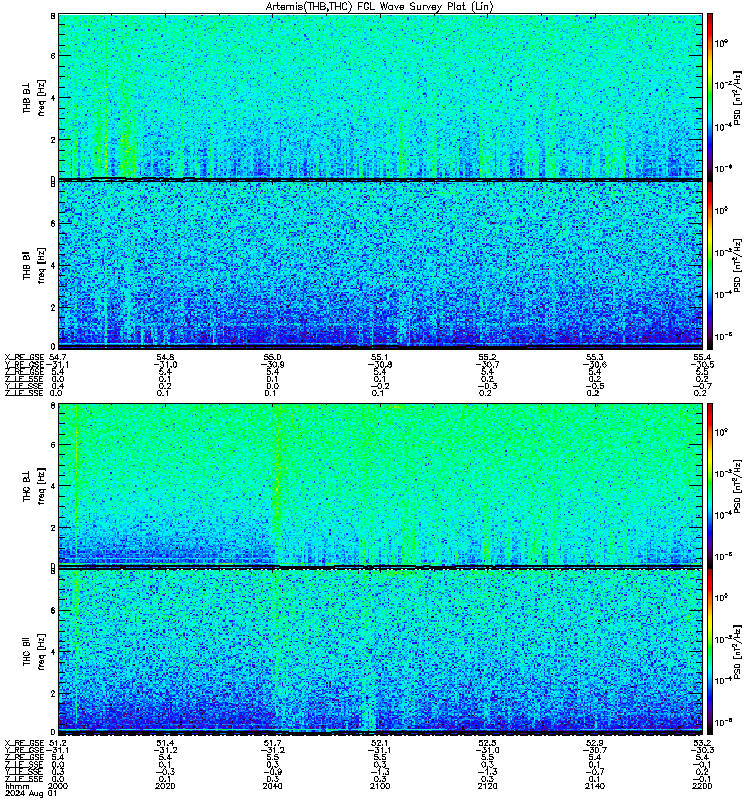Viewport: 750px width, 800px height.
Task: Click the THB B-parallel spectrogram panel
Action: (380, 265)
